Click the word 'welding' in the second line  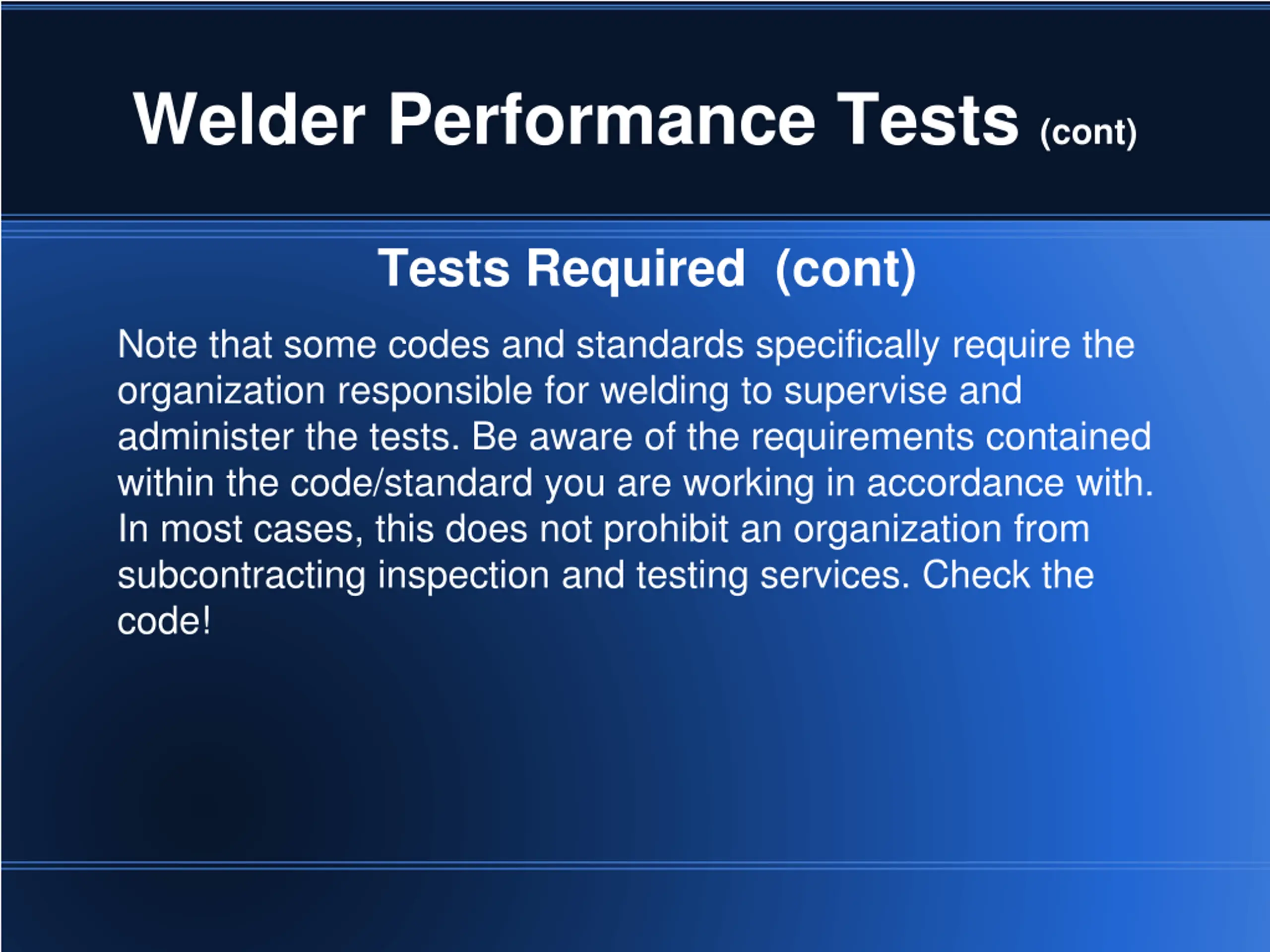[665, 391]
